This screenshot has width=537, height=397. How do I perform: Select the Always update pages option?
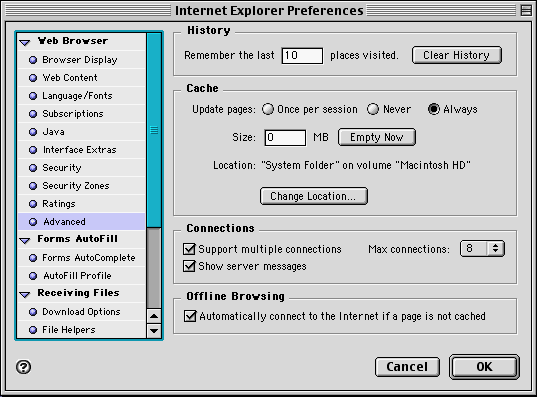pyautogui.click(x=434, y=109)
